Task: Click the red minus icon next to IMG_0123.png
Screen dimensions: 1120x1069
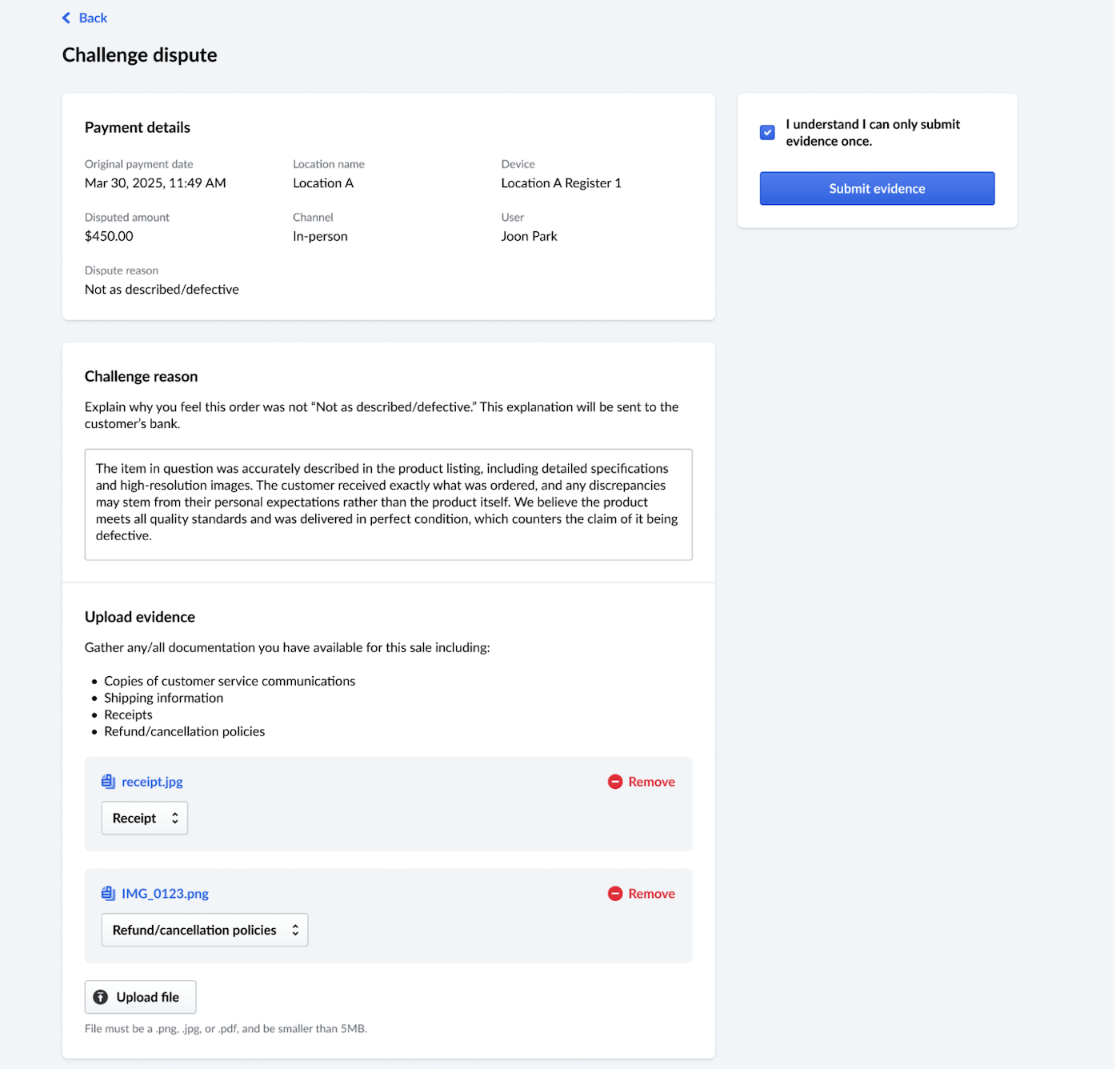Action: coord(616,893)
